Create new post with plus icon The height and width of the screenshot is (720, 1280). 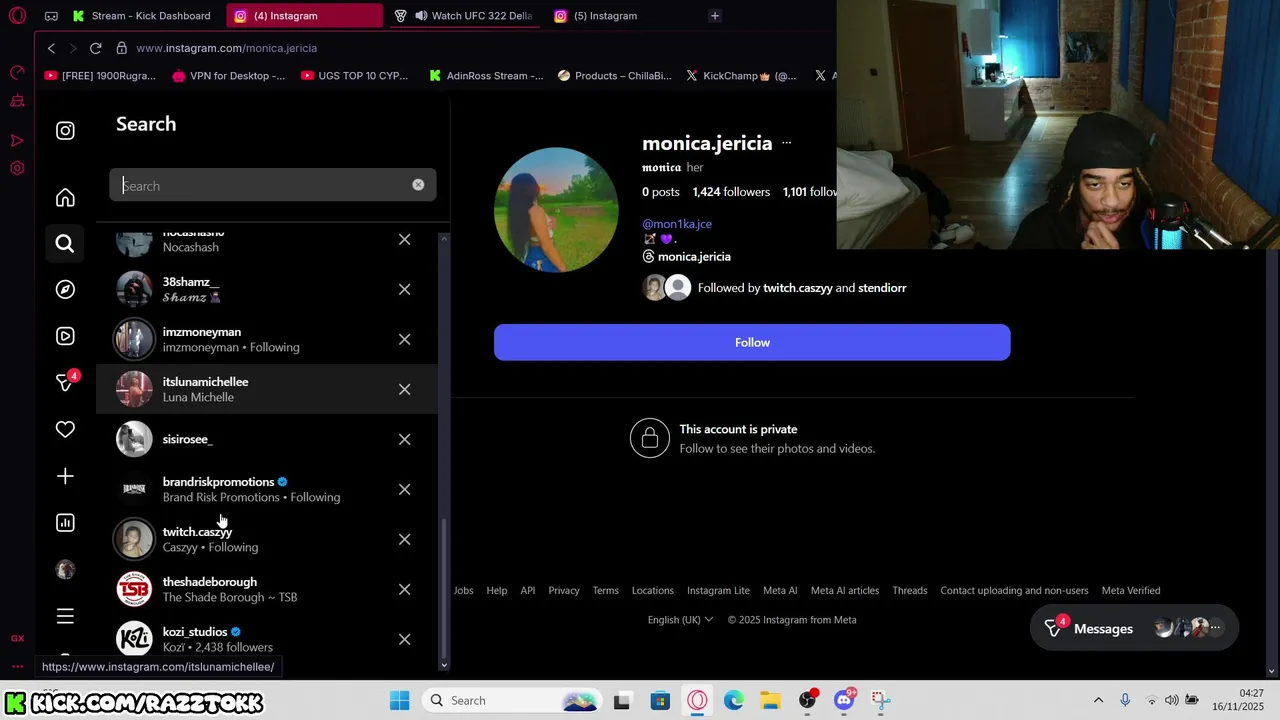pos(65,476)
